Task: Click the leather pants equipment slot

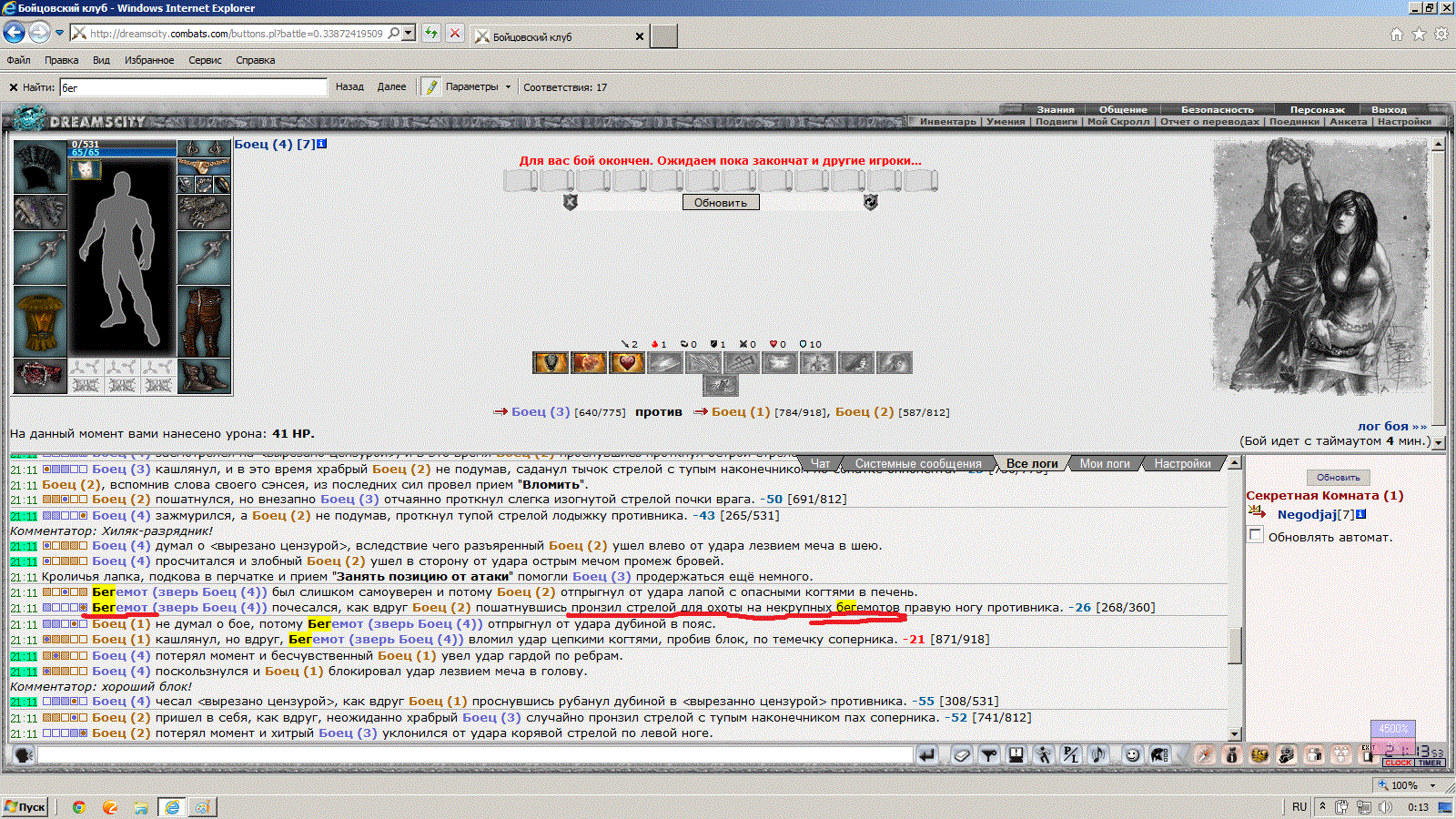Action: click(204, 322)
